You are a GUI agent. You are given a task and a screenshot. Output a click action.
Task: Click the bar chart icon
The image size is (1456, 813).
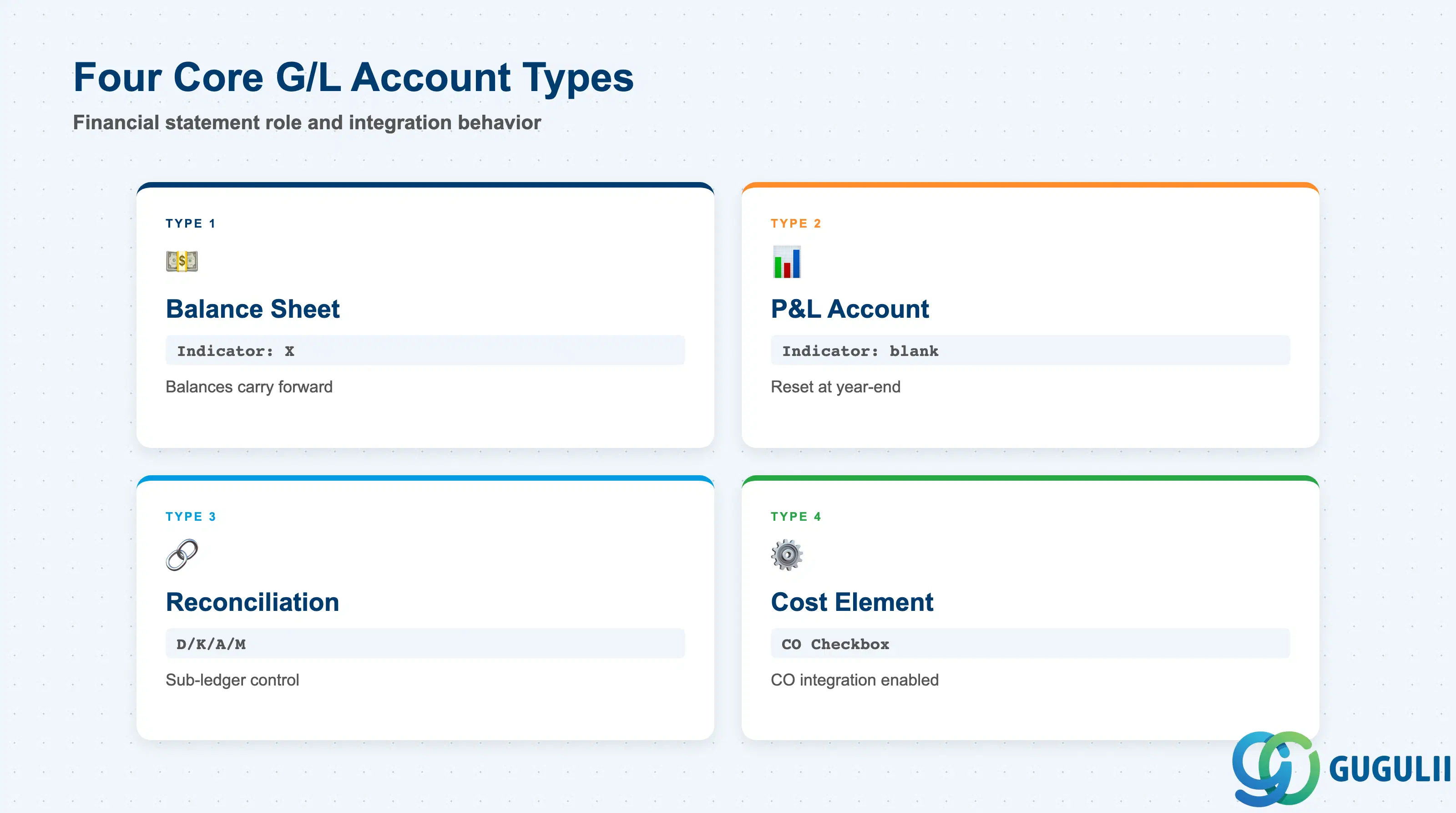point(787,262)
